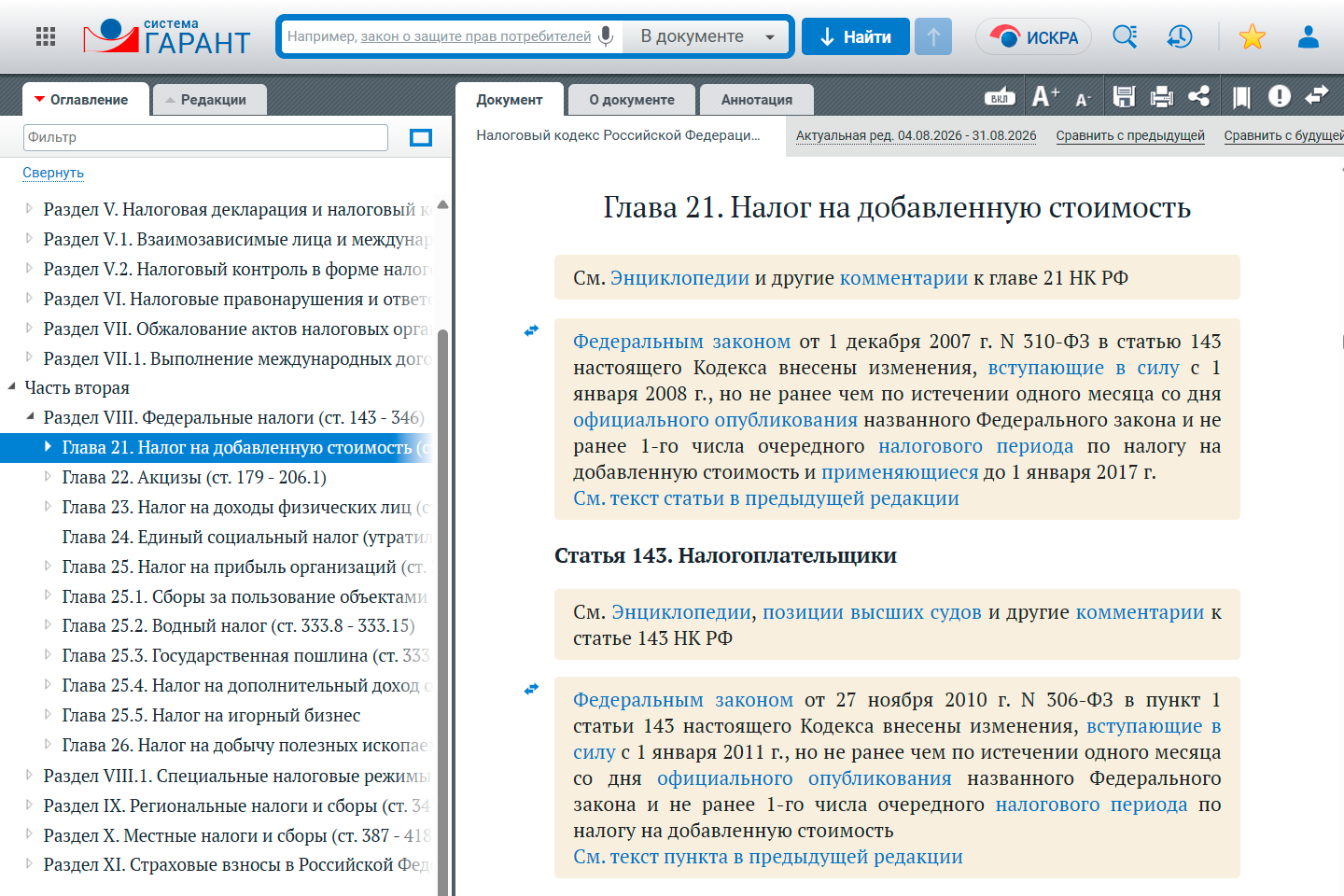Open the 'Энциклопедии' link for глава 21
The width and height of the screenshot is (1344, 896).
(x=679, y=278)
